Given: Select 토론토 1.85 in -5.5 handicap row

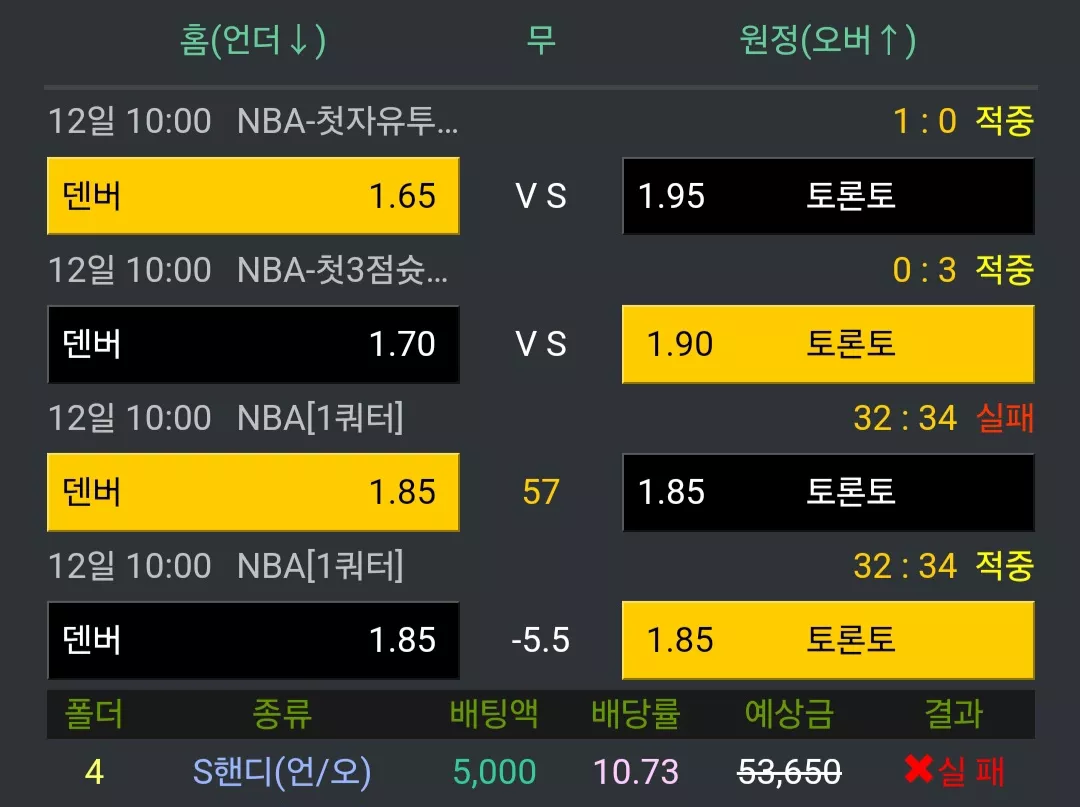Looking at the screenshot, I should tap(828, 640).
